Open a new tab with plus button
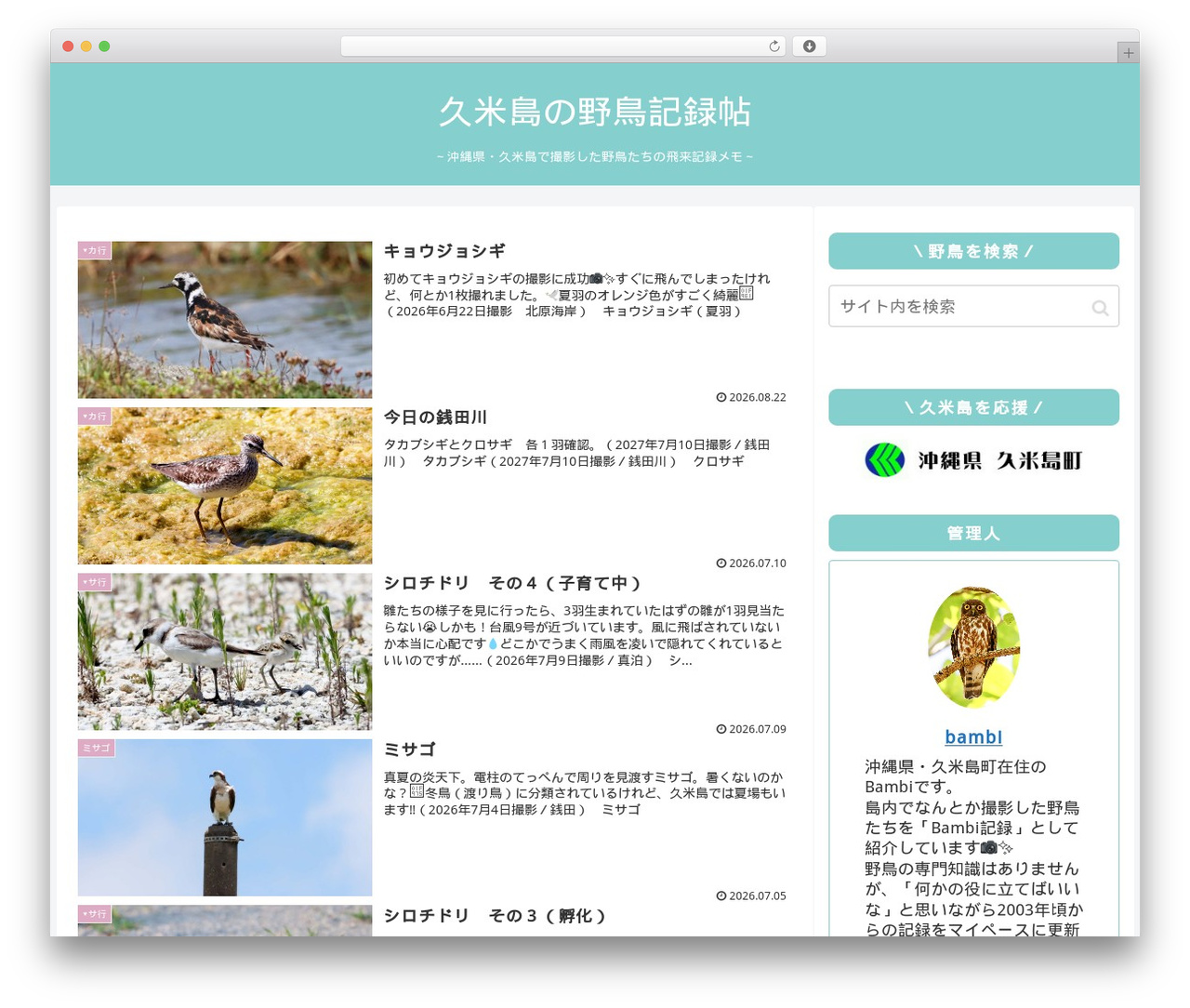Screen dimensions: 1190x1008 1128,53
